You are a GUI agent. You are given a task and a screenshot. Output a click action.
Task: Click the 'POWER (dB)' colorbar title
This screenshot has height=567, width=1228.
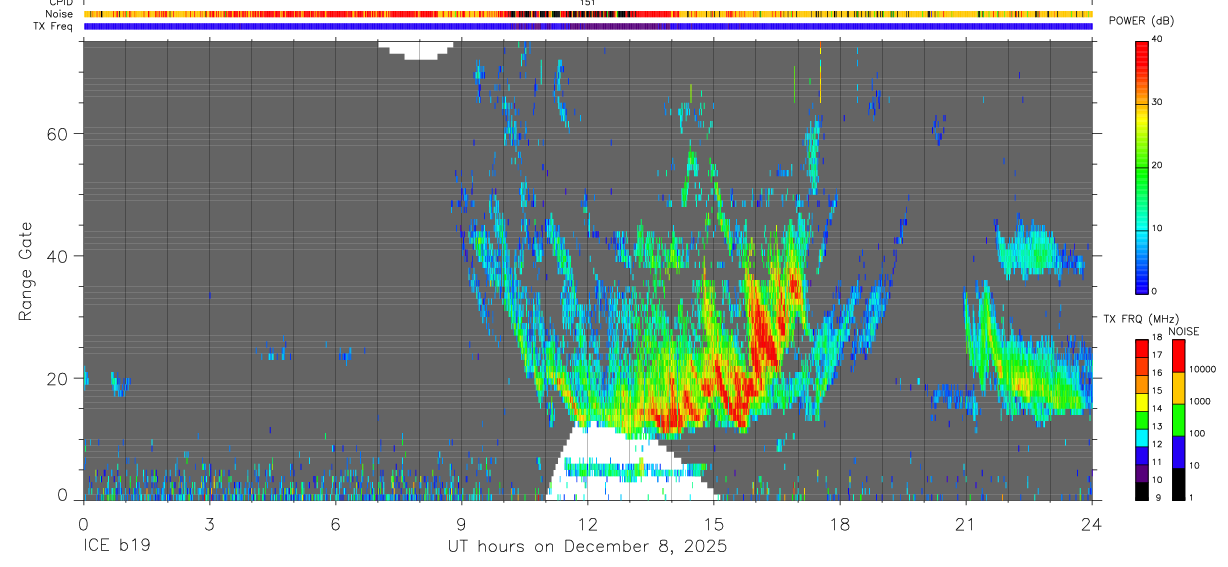pyautogui.click(x=1141, y=22)
